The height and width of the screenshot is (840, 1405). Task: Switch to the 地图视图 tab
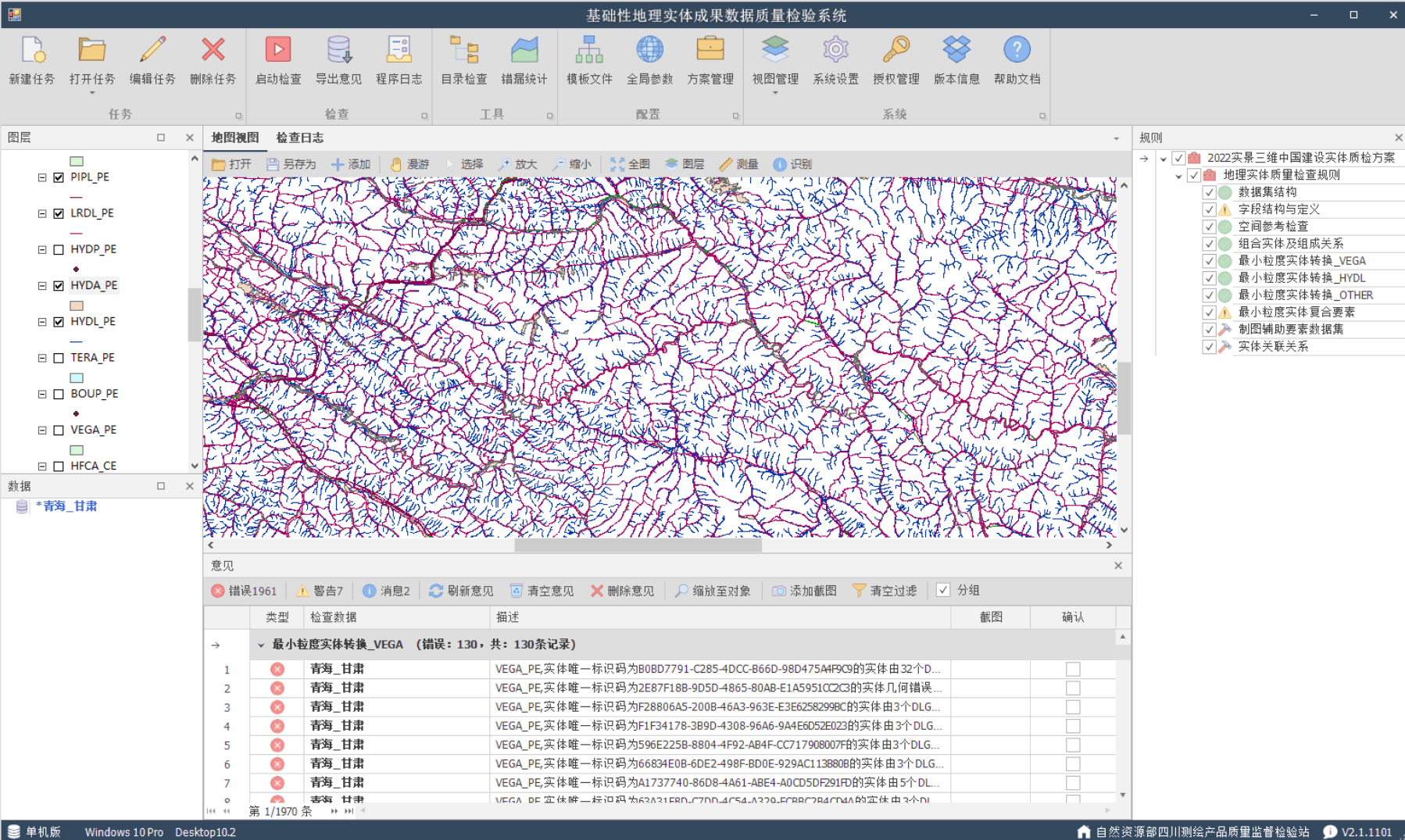point(234,138)
